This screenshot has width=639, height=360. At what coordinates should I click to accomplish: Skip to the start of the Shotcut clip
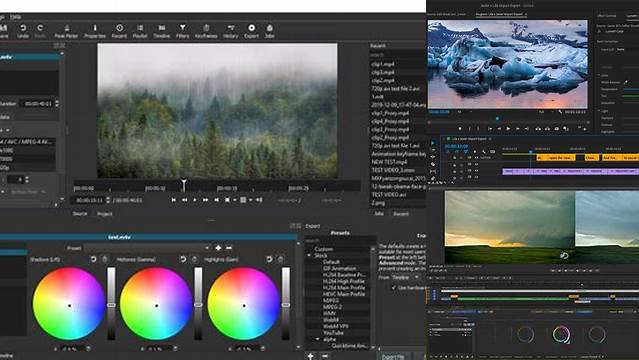(174, 200)
